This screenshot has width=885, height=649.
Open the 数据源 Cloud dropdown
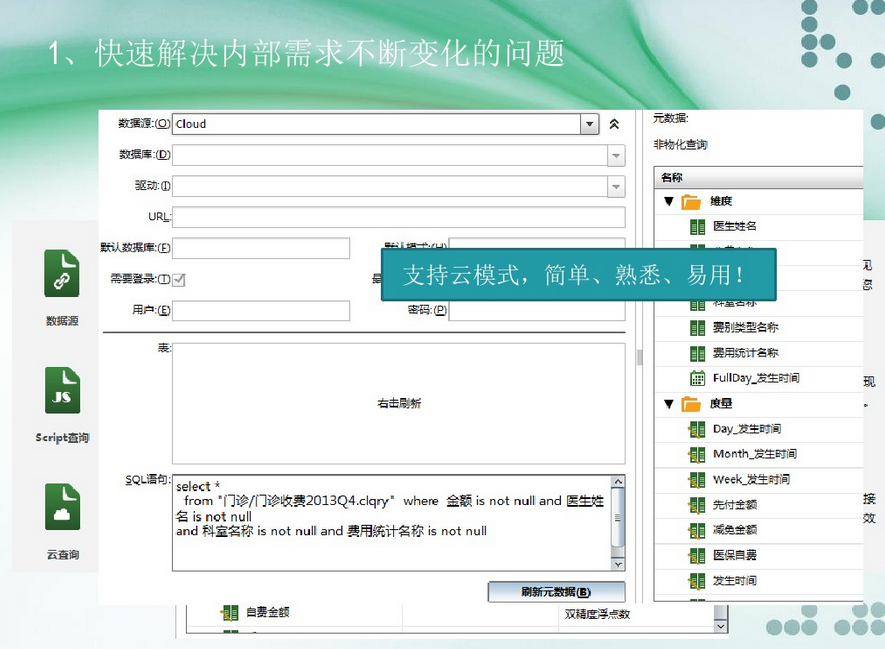click(x=589, y=124)
